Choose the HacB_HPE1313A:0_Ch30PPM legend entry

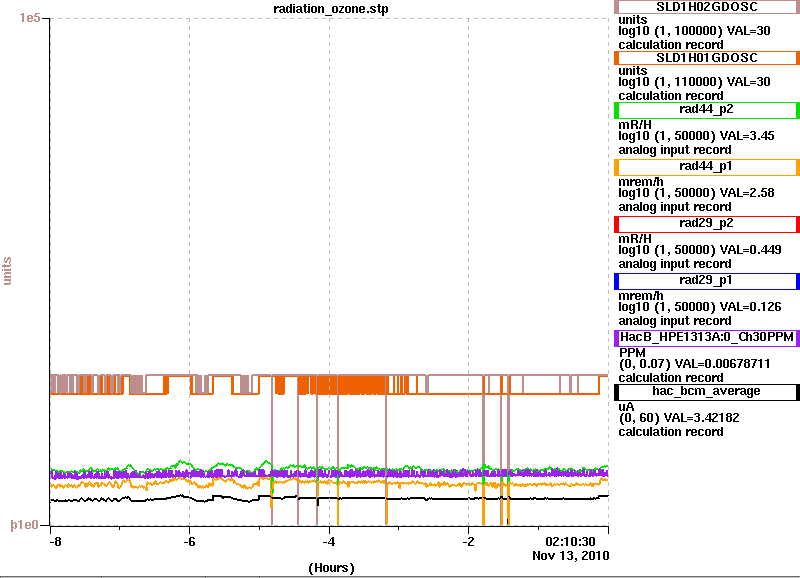[x=707, y=338]
